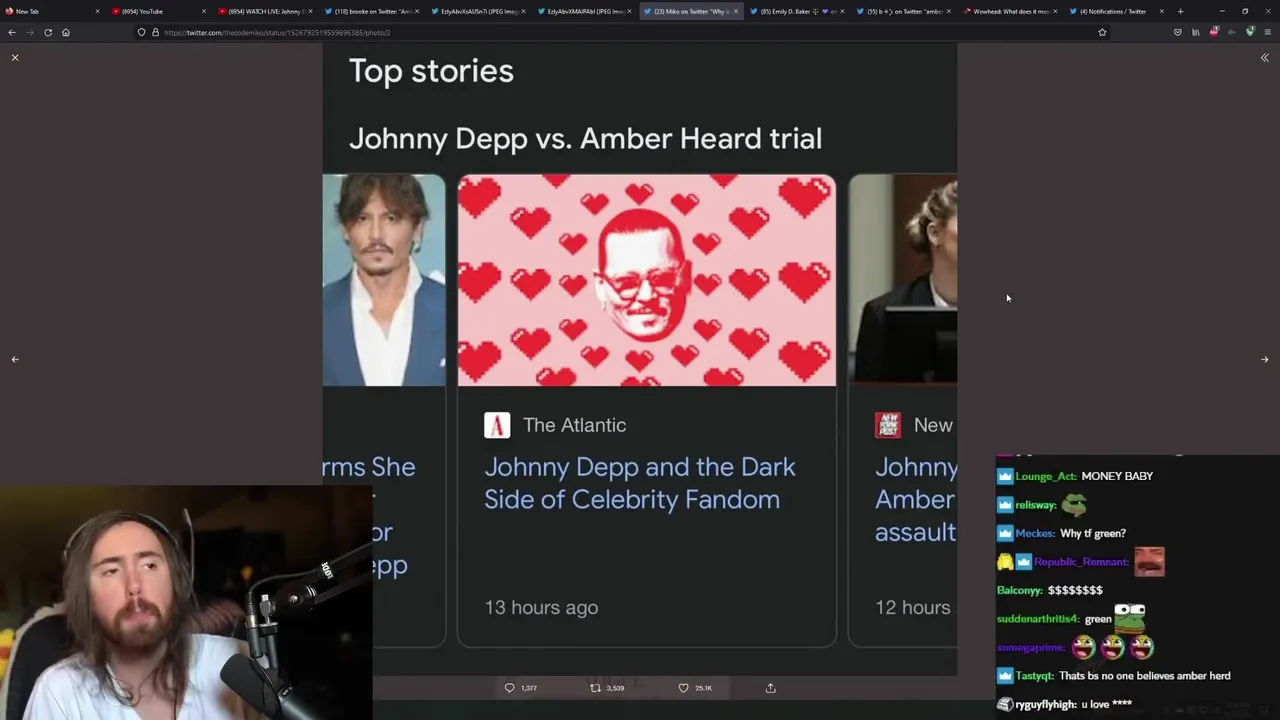Click chat username relisway

1035,505
